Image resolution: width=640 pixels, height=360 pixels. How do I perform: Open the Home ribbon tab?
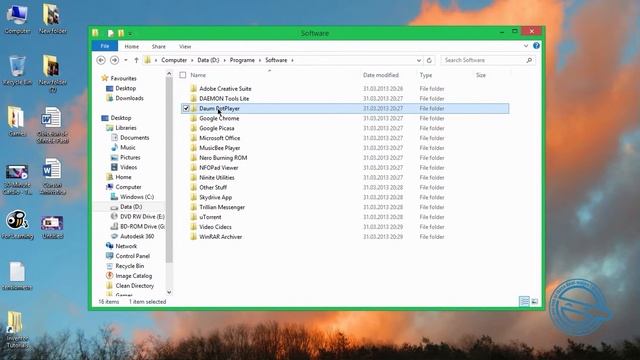(x=131, y=47)
